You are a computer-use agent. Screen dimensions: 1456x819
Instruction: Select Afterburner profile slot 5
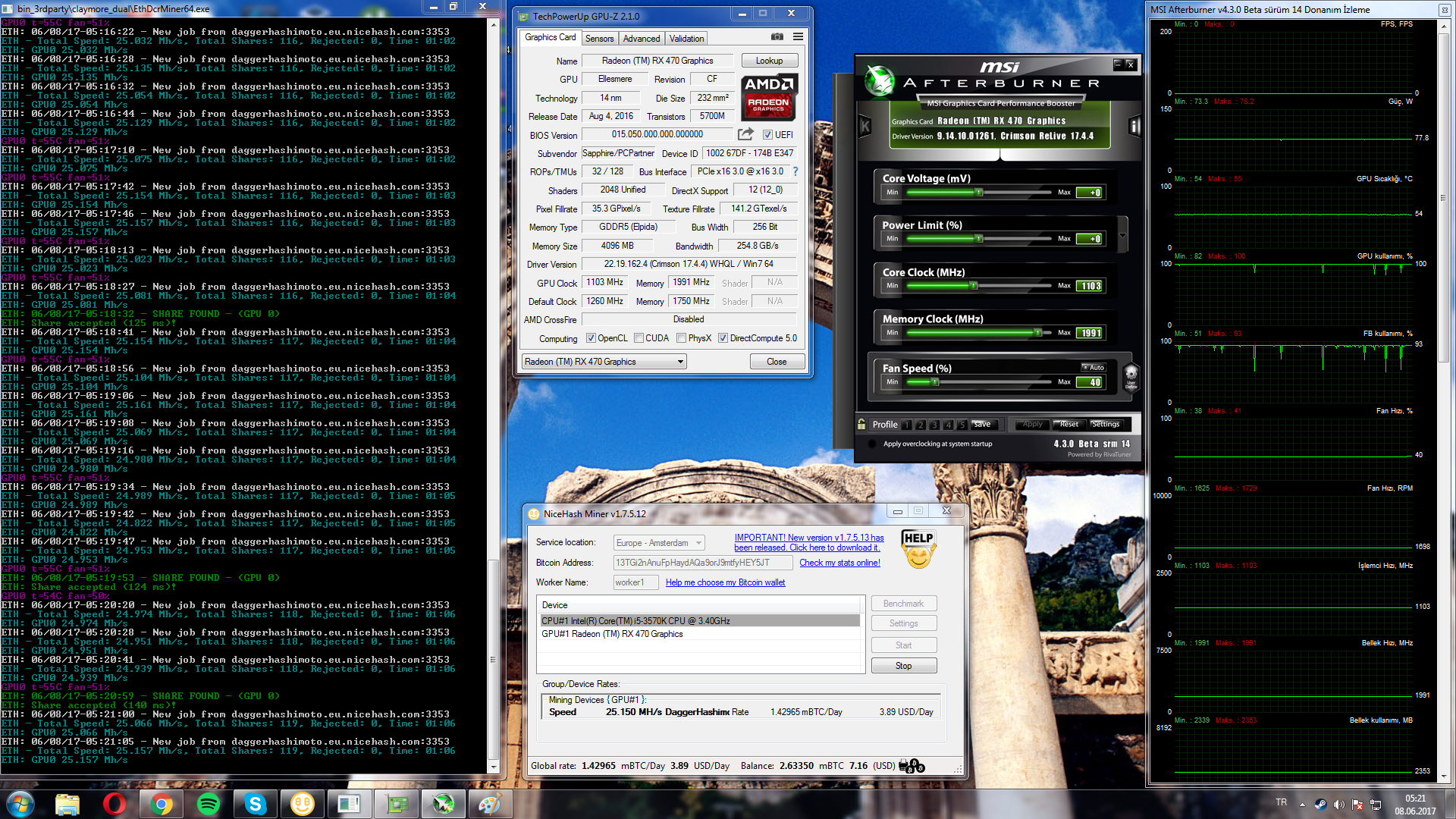click(x=962, y=425)
